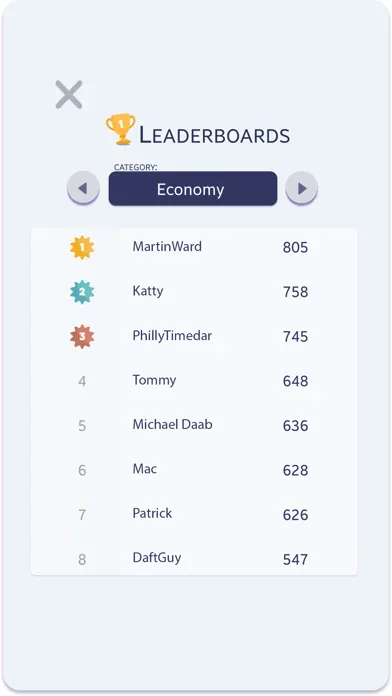392x696 pixels.
Task: Go to previous category with left arrow
Action: [83, 188]
